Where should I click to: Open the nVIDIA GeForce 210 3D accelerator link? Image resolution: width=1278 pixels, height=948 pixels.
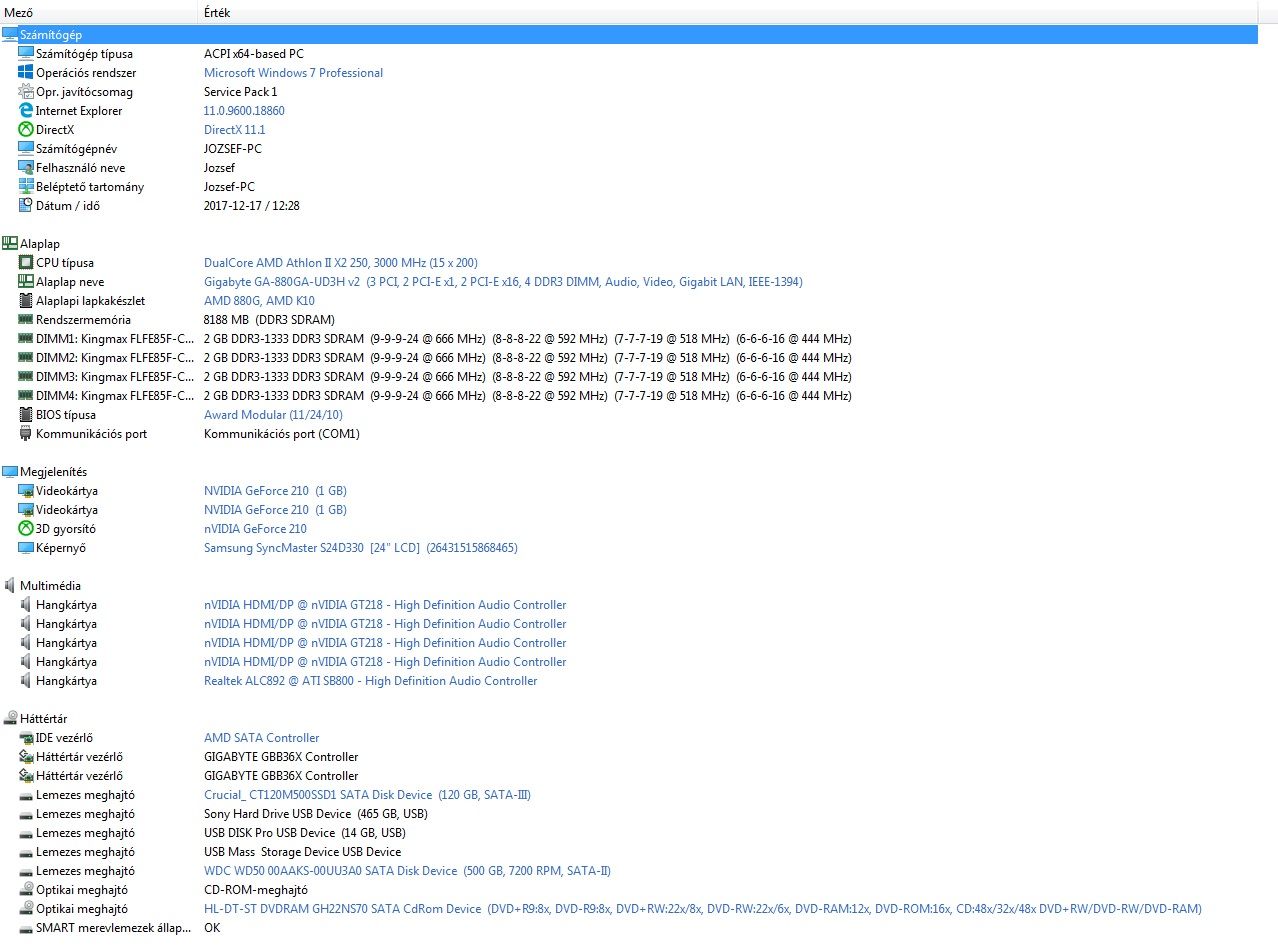tap(255, 529)
